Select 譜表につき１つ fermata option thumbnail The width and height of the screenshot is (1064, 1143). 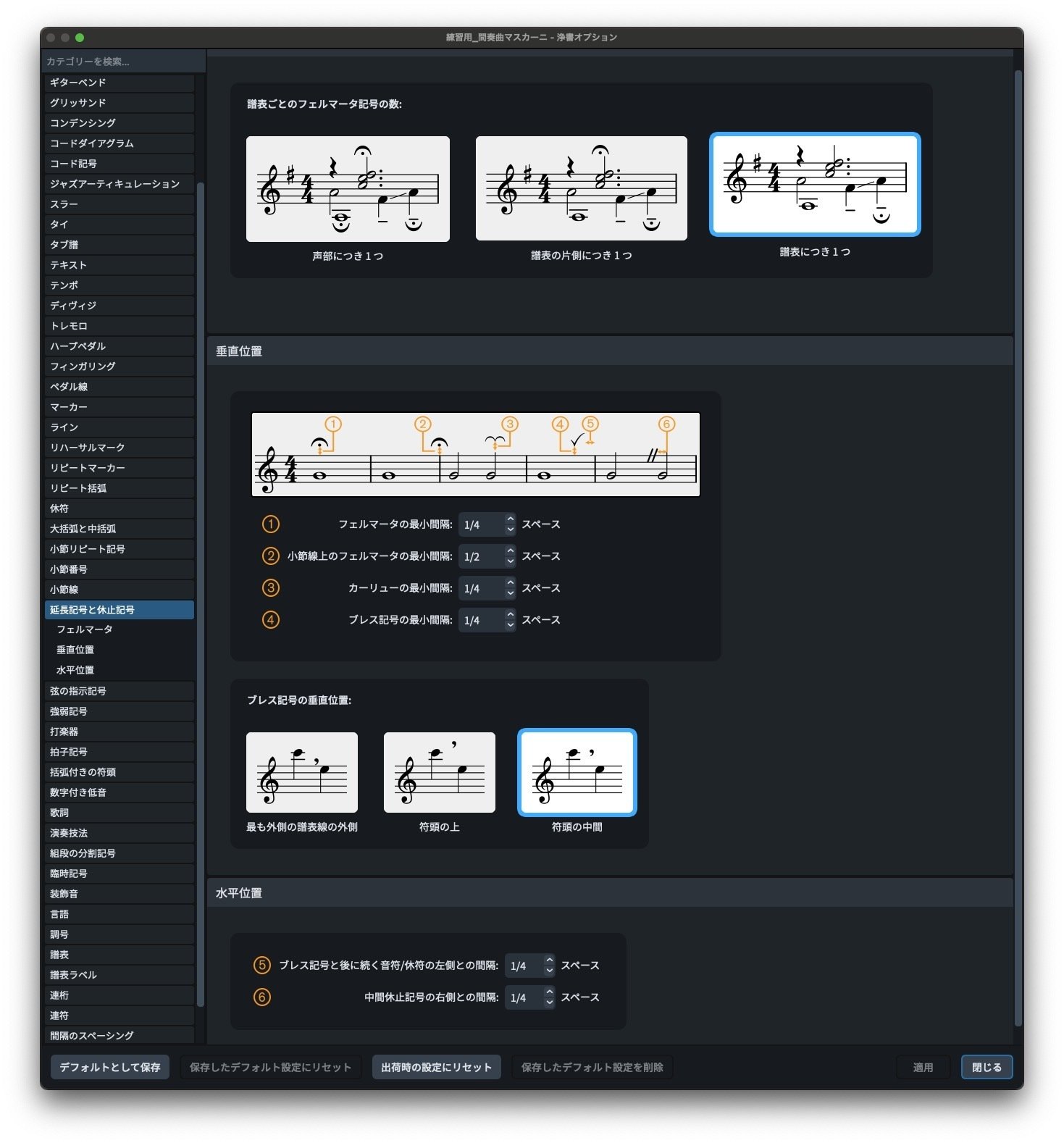(x=815, y=185)
